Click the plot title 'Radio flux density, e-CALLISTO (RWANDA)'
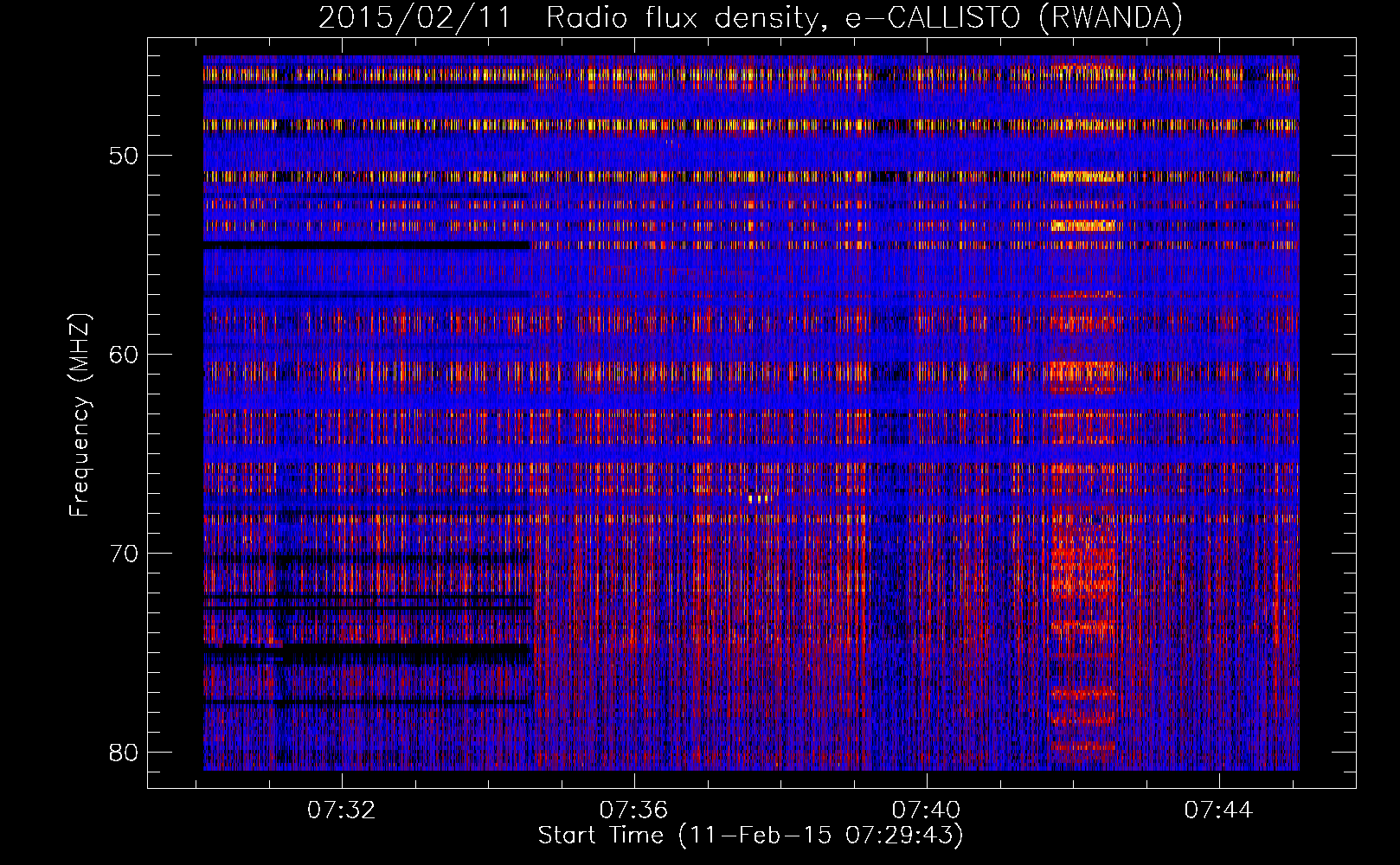Viewport: 1400px width, 865px height. pos(864,18)
